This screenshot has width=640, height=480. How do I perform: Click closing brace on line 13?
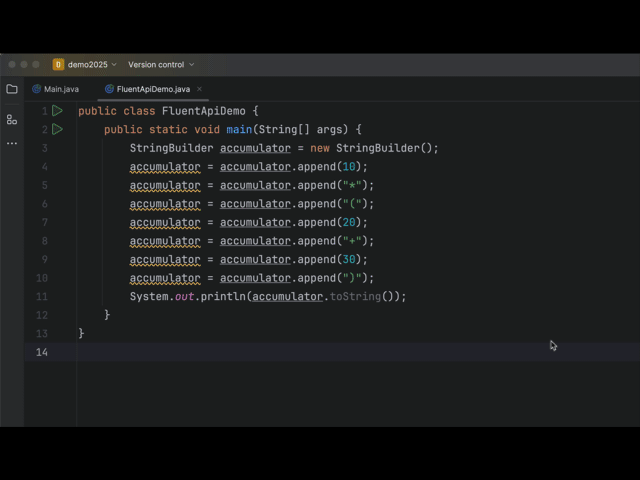tap(81, 333)
